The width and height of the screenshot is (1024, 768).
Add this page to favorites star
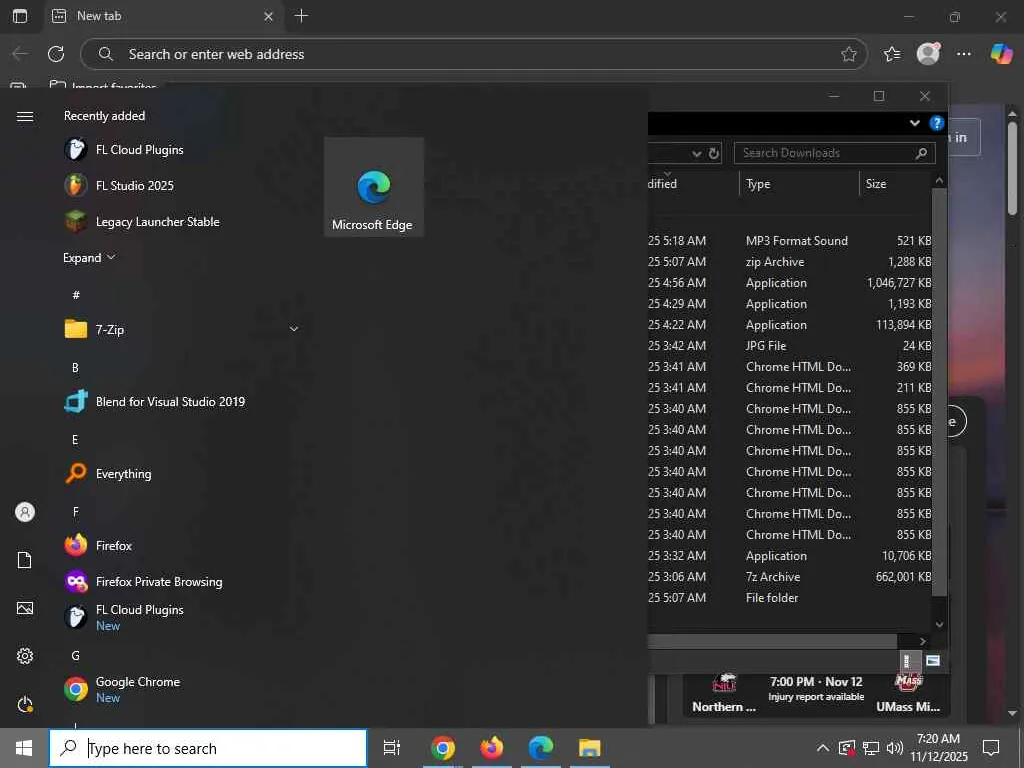coord(848,54)
